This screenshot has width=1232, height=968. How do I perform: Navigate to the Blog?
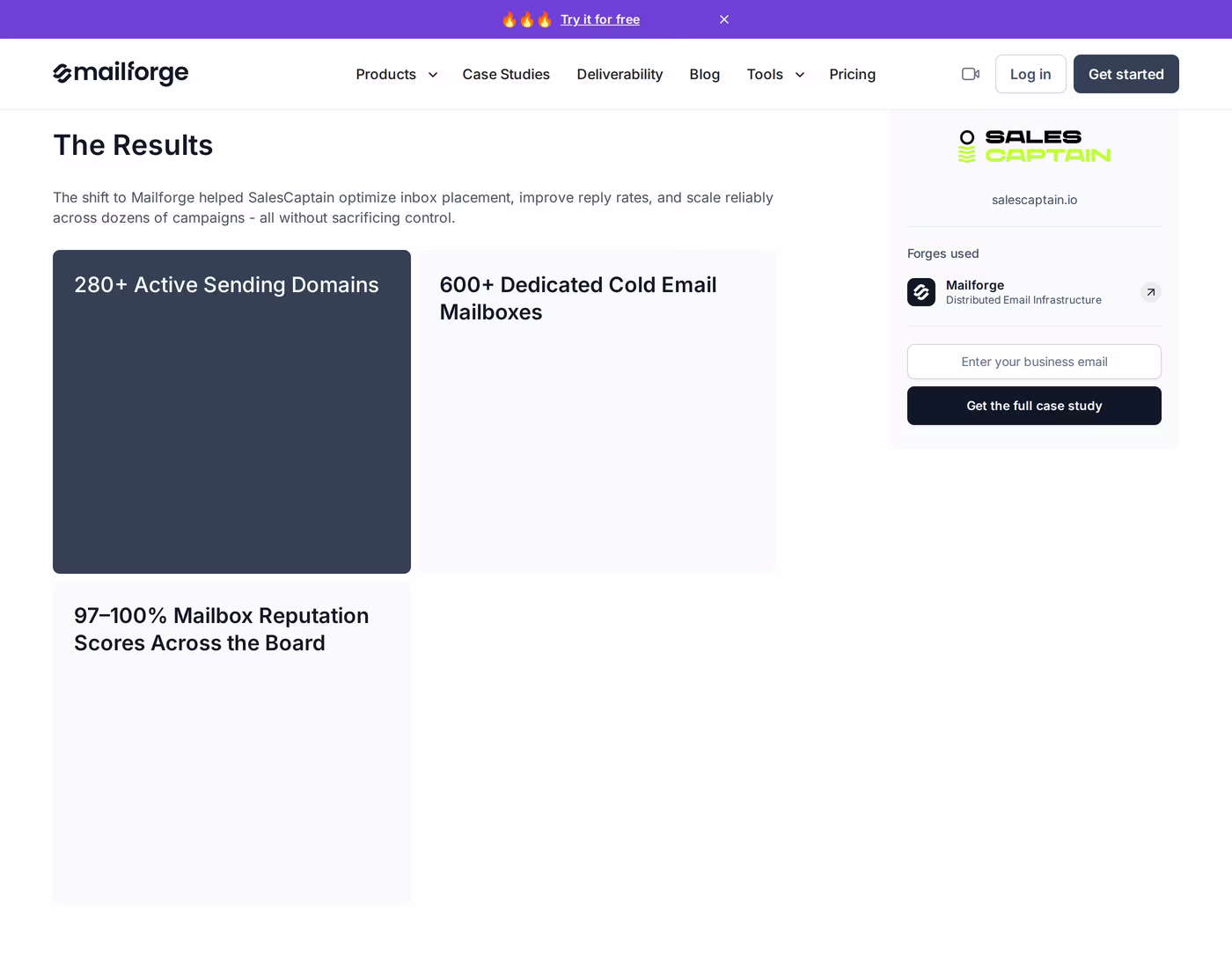pyautogui.click(x=705, y=75)
